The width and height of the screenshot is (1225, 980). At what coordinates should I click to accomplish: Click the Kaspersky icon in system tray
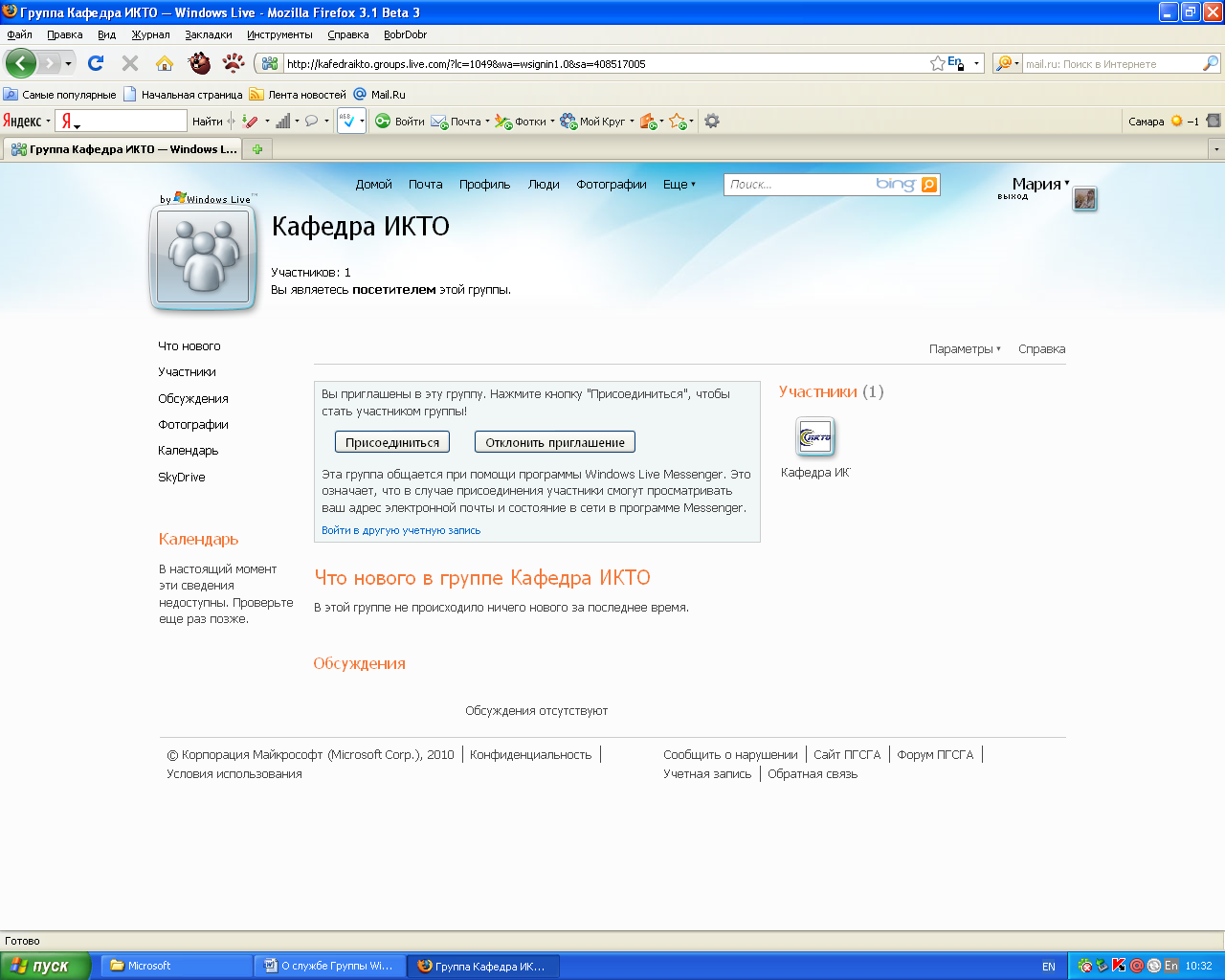pyautogui.click(x=1119, y=966)
